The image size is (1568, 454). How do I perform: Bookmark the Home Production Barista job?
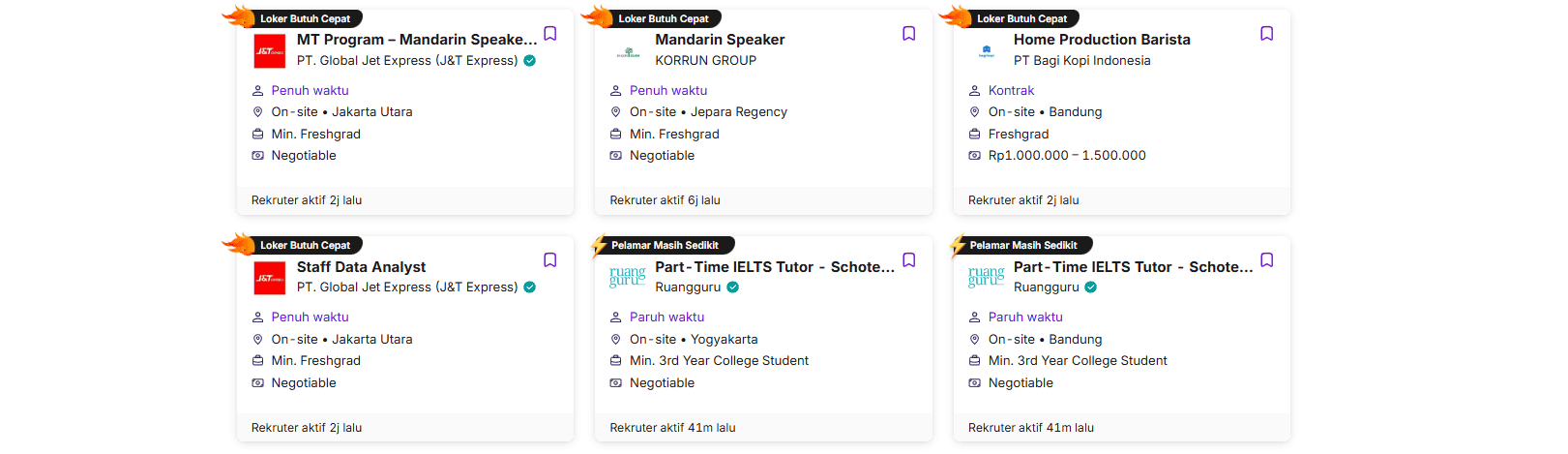[x=1267, y=34]
